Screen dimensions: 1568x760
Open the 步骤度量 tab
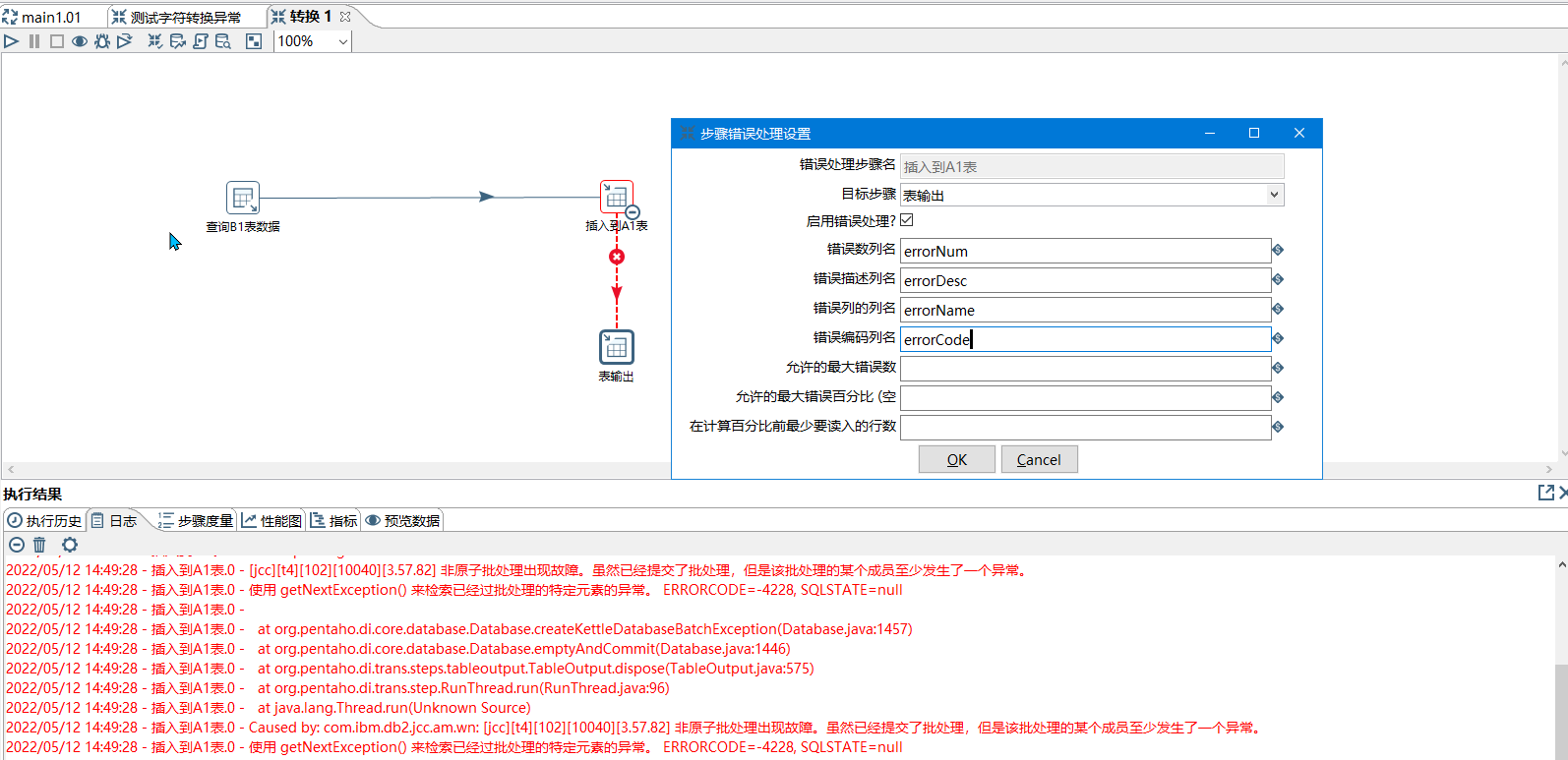pos(196,521)
